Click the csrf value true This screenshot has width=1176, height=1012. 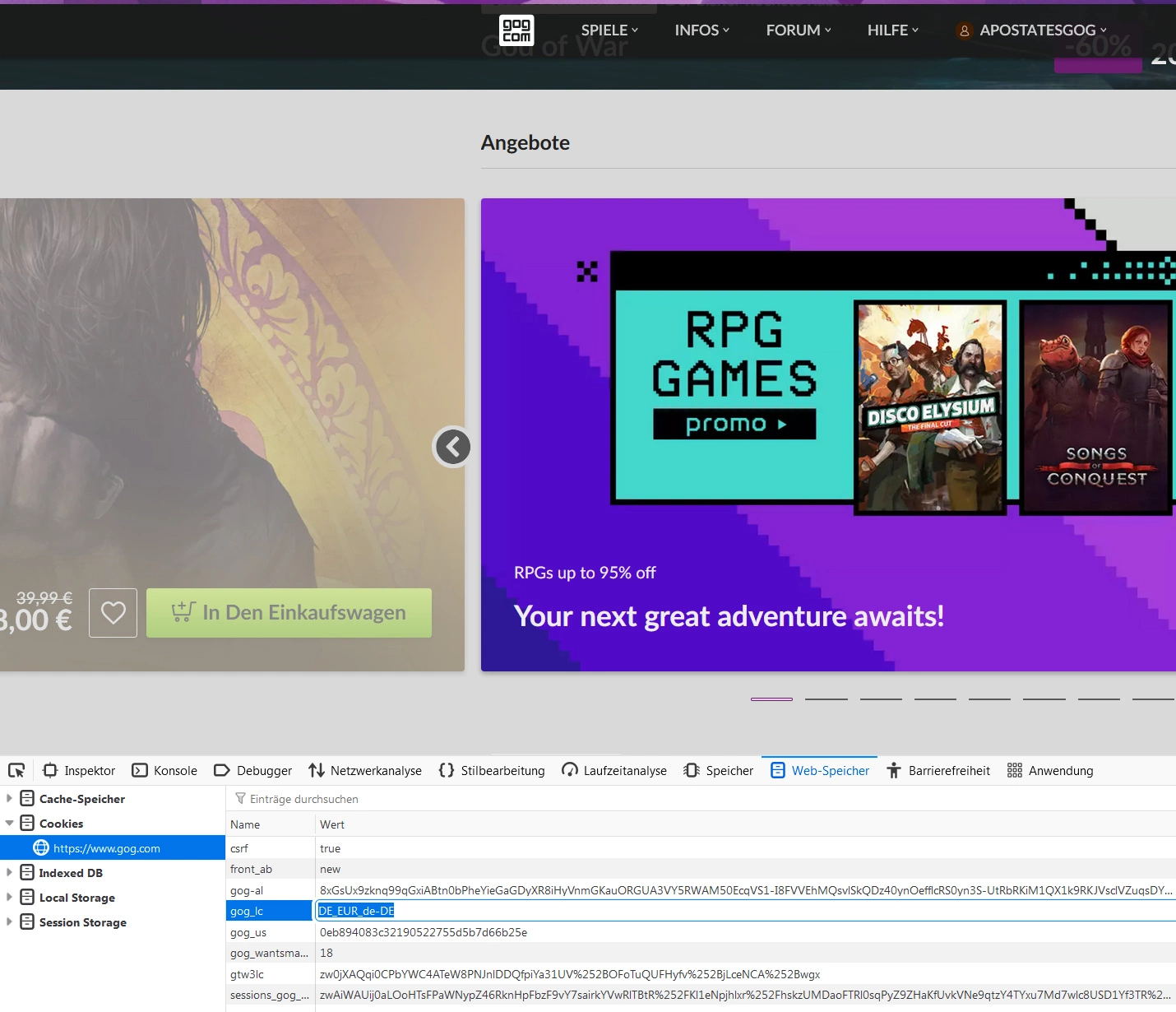tap(330, 848)
